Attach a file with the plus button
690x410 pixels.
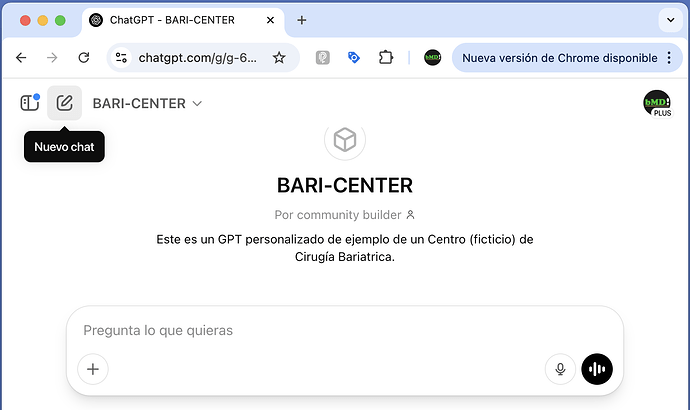pos(93,369)
